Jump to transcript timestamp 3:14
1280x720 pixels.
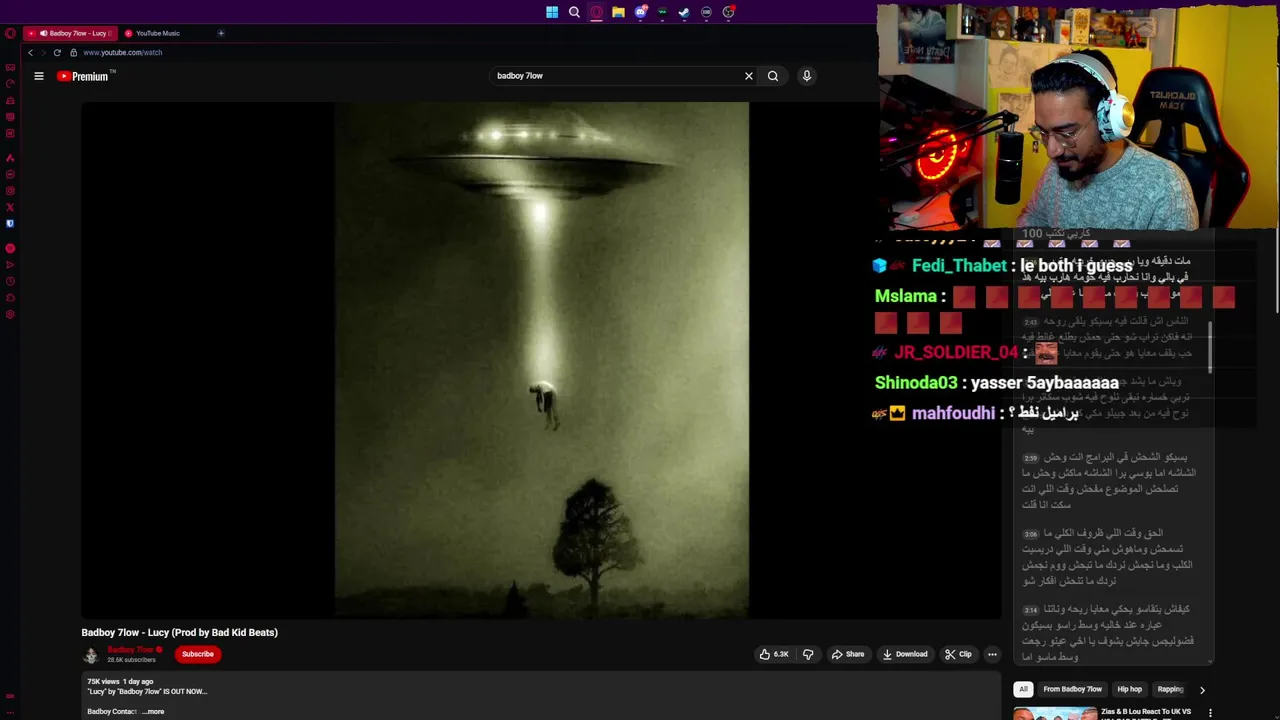[x=1031, y=610]
